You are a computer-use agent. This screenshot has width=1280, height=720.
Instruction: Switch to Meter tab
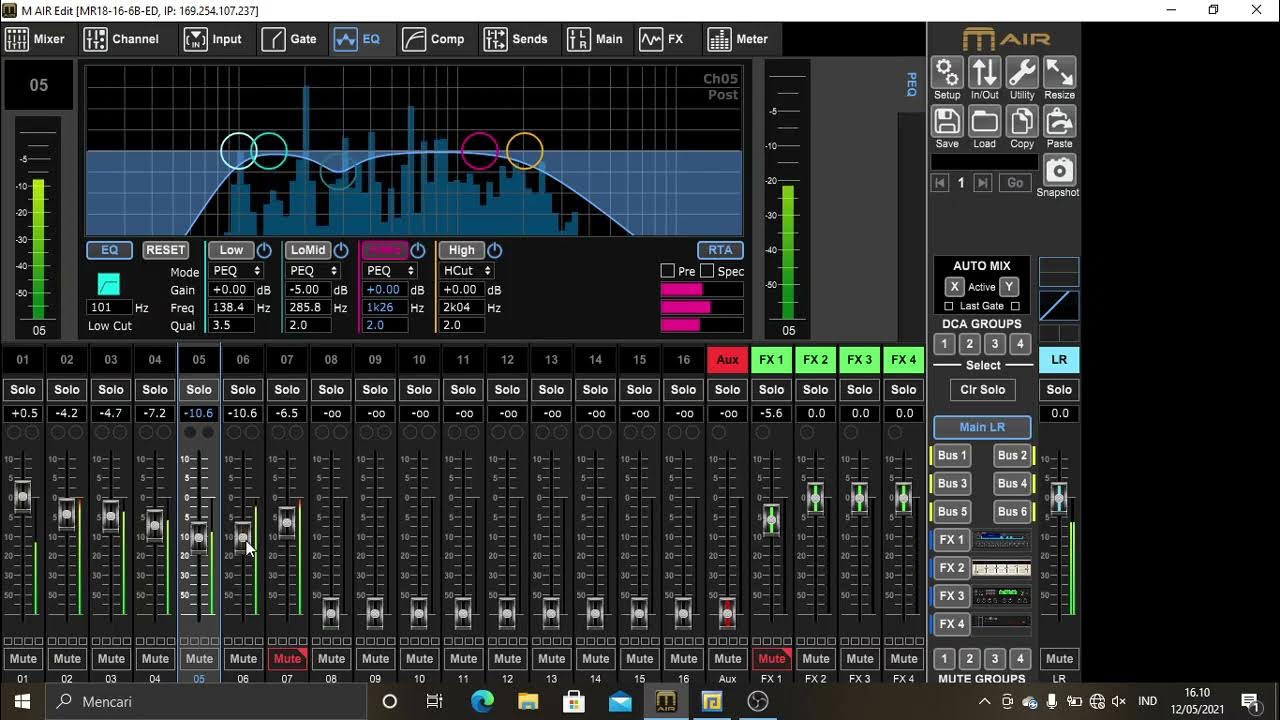tap(738, 39)
